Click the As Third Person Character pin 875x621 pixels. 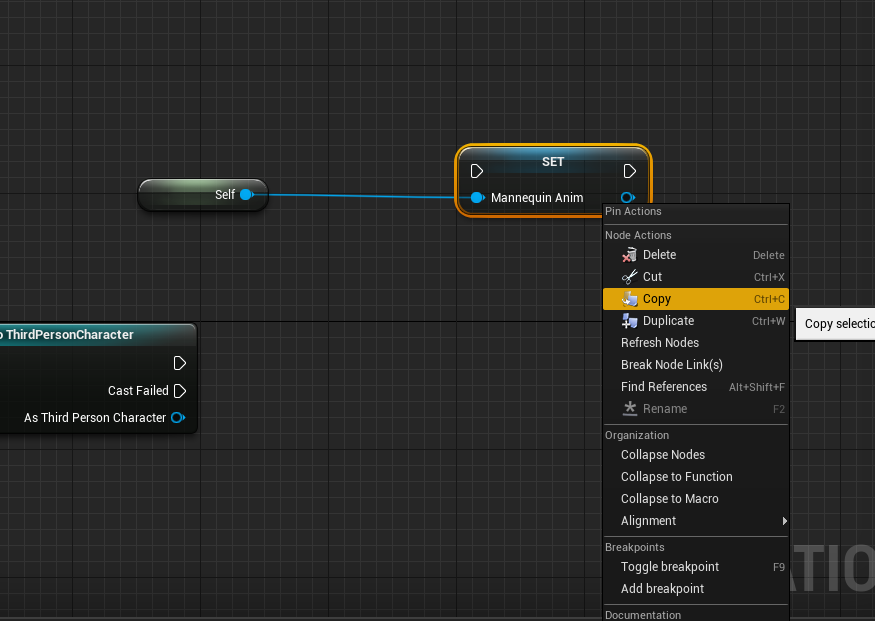[178, 417]
